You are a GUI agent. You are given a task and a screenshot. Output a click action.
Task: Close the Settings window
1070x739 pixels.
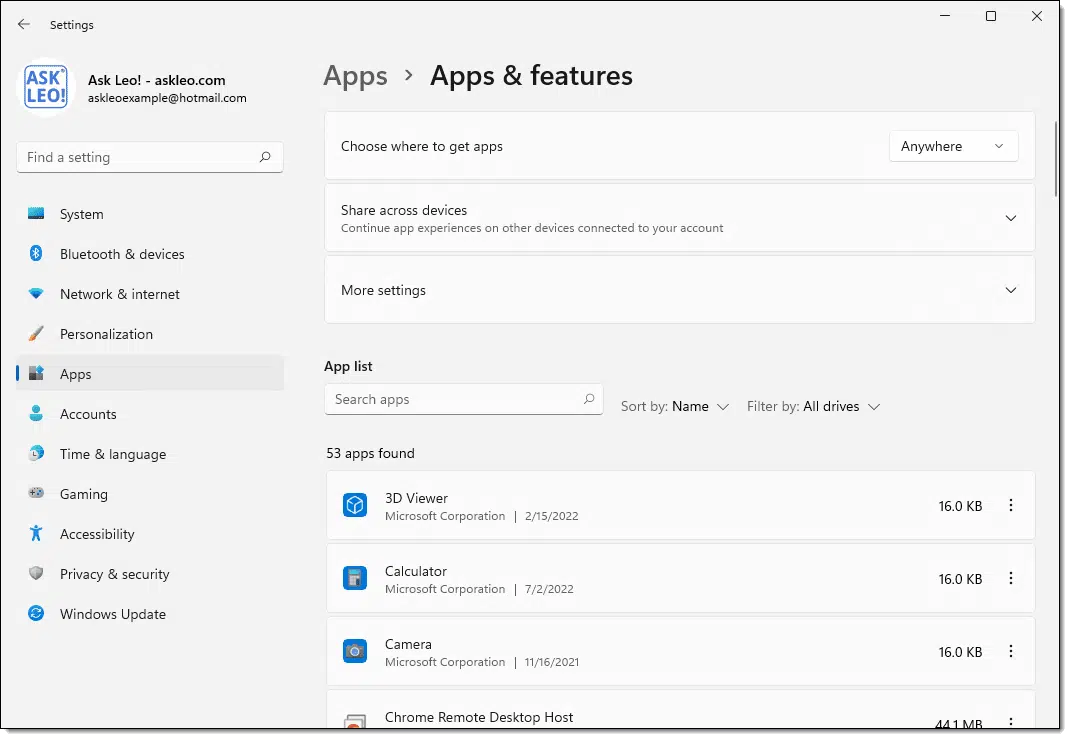click(x=1037, y=16)
